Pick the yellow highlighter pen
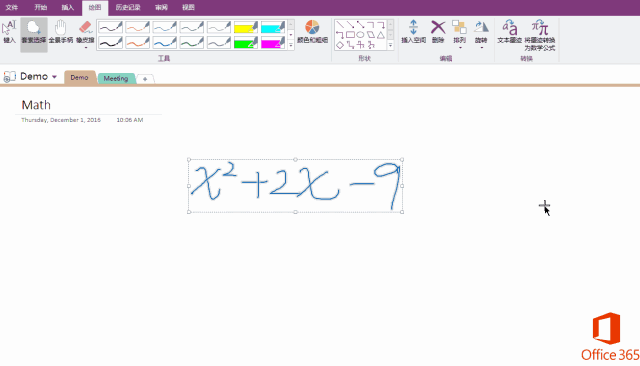Viewport: 640px width, 366px height. click(x=246, y=27)
